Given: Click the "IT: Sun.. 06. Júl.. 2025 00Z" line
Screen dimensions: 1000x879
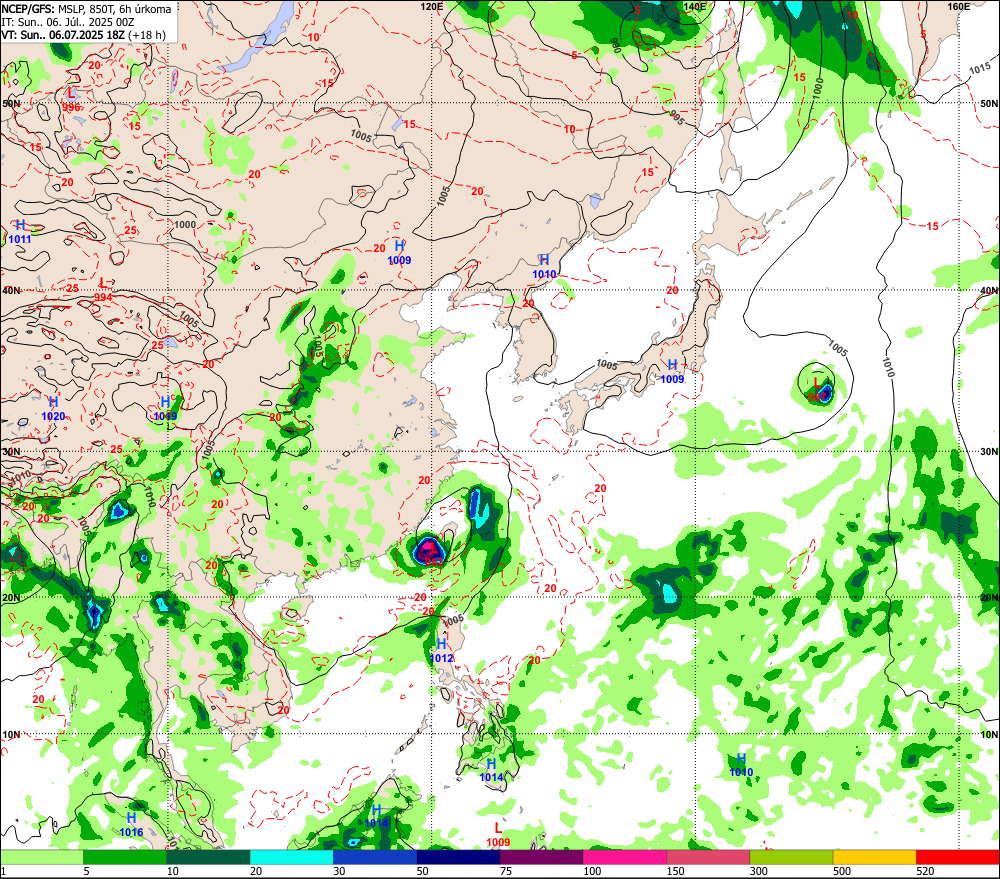Looking at the screenshot, I should (68, 22).
